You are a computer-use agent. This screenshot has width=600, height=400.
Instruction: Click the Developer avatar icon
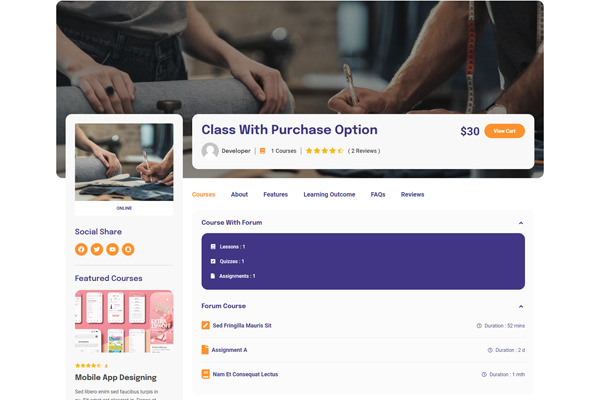210,151
